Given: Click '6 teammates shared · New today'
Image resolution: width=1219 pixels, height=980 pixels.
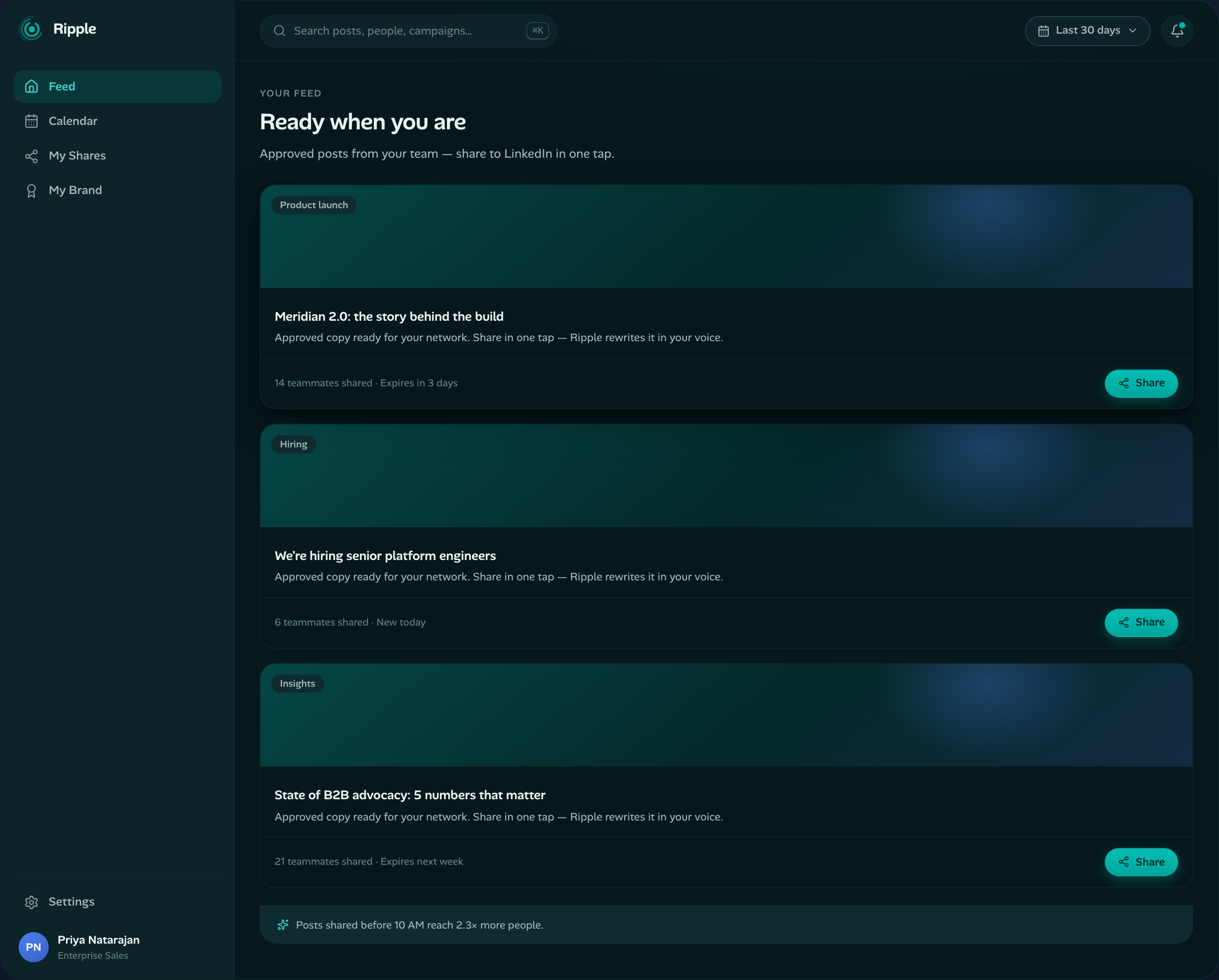Looking at the screenshot, I should click(x=350, y=622).
